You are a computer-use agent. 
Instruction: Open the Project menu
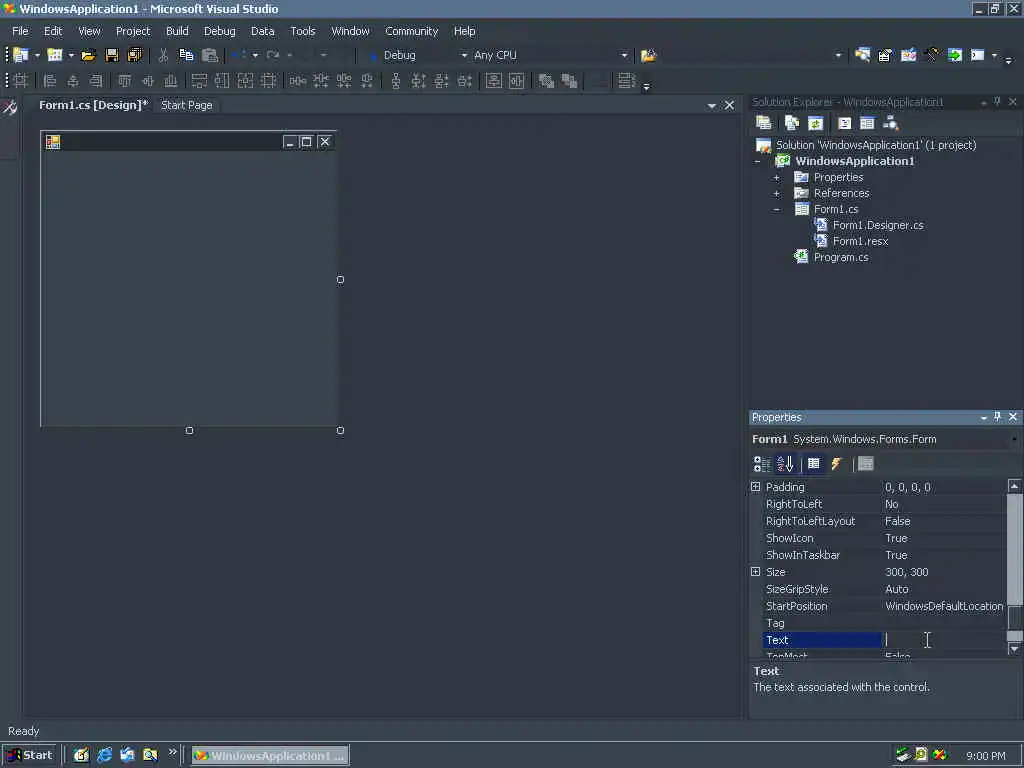(133, 31)
